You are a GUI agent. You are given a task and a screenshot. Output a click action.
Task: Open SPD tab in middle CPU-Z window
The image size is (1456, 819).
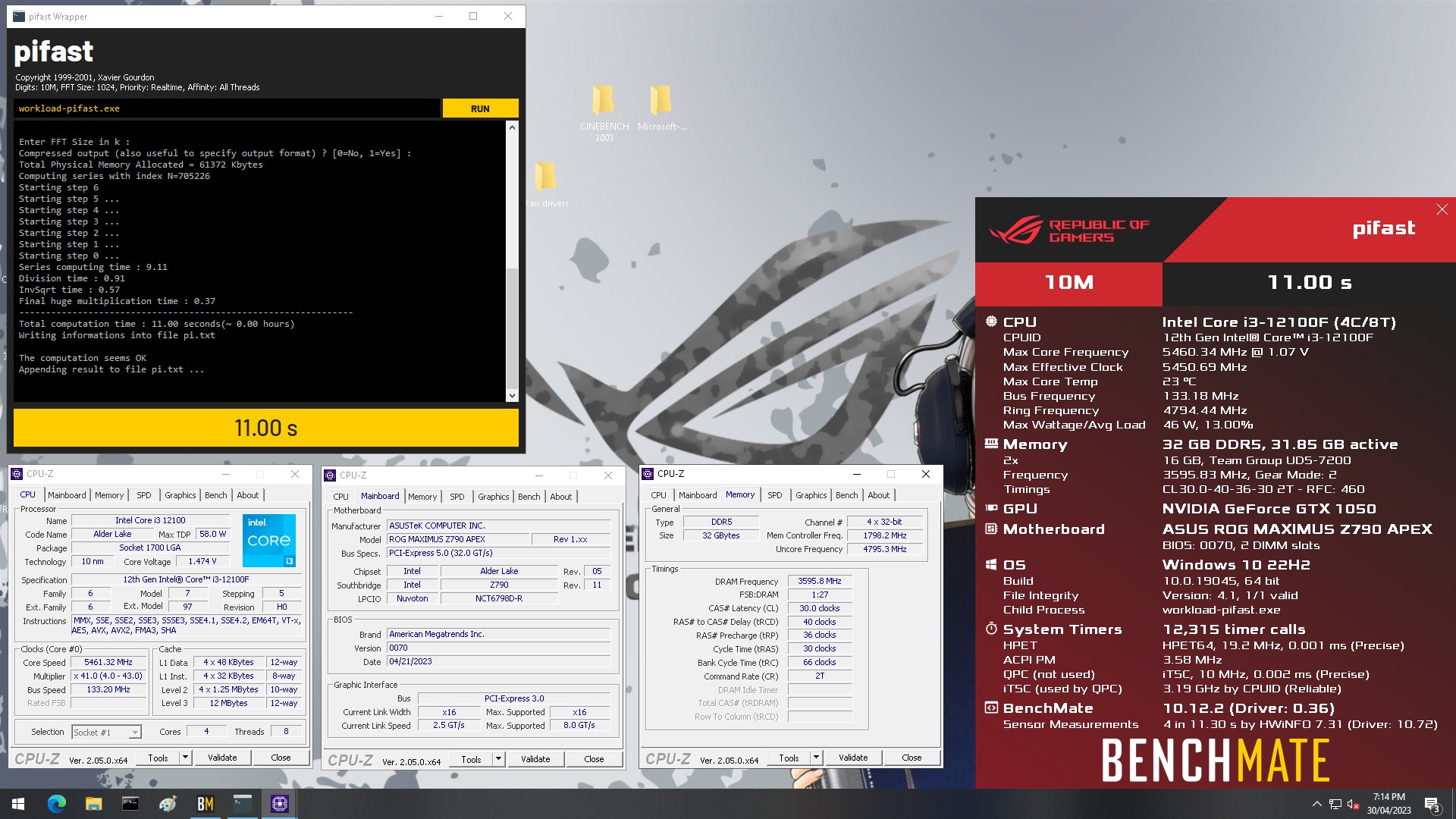click(x=457, y=496)
